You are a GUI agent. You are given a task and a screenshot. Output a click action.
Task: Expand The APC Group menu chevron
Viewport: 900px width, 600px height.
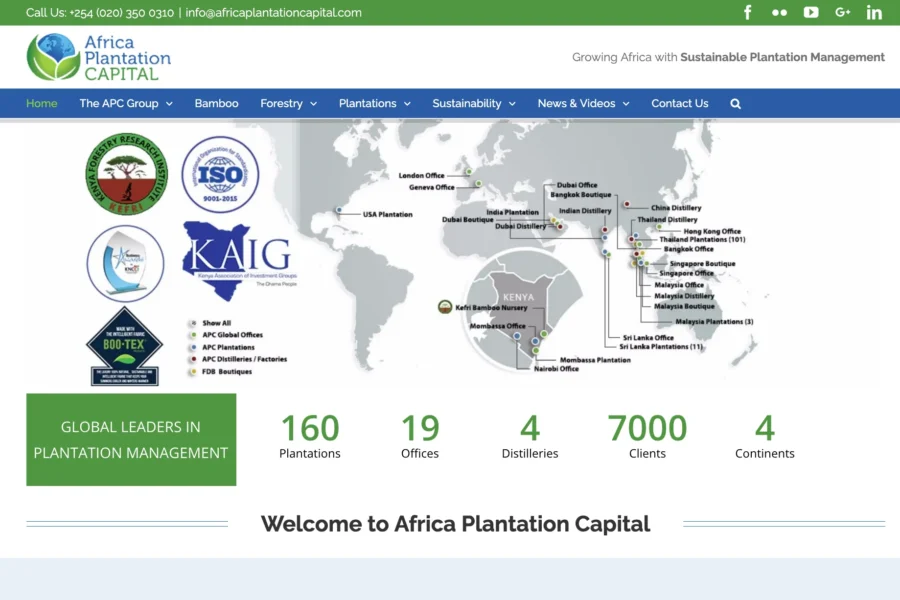pos(169,104)
